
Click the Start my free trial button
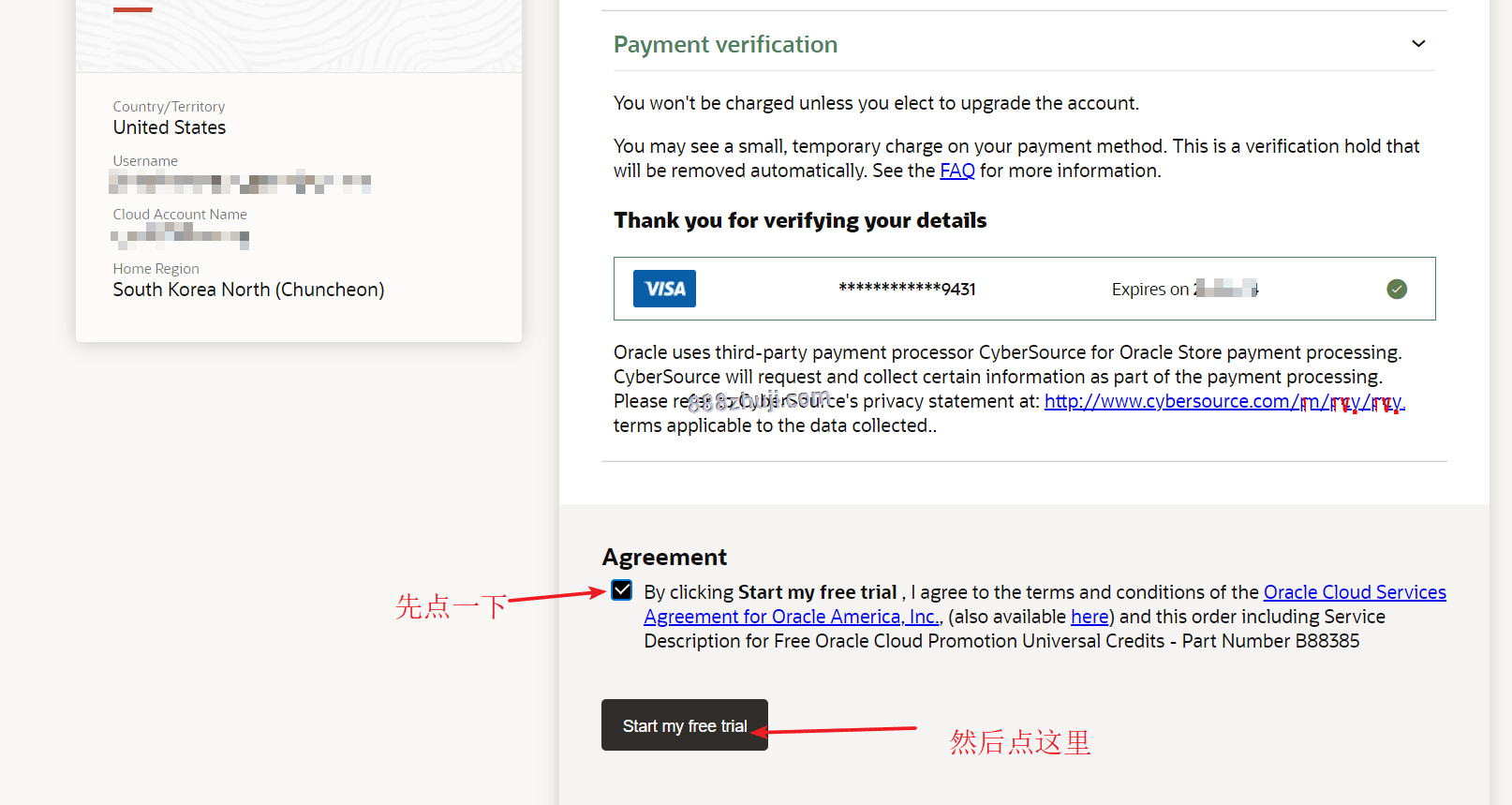pos(685,725)
